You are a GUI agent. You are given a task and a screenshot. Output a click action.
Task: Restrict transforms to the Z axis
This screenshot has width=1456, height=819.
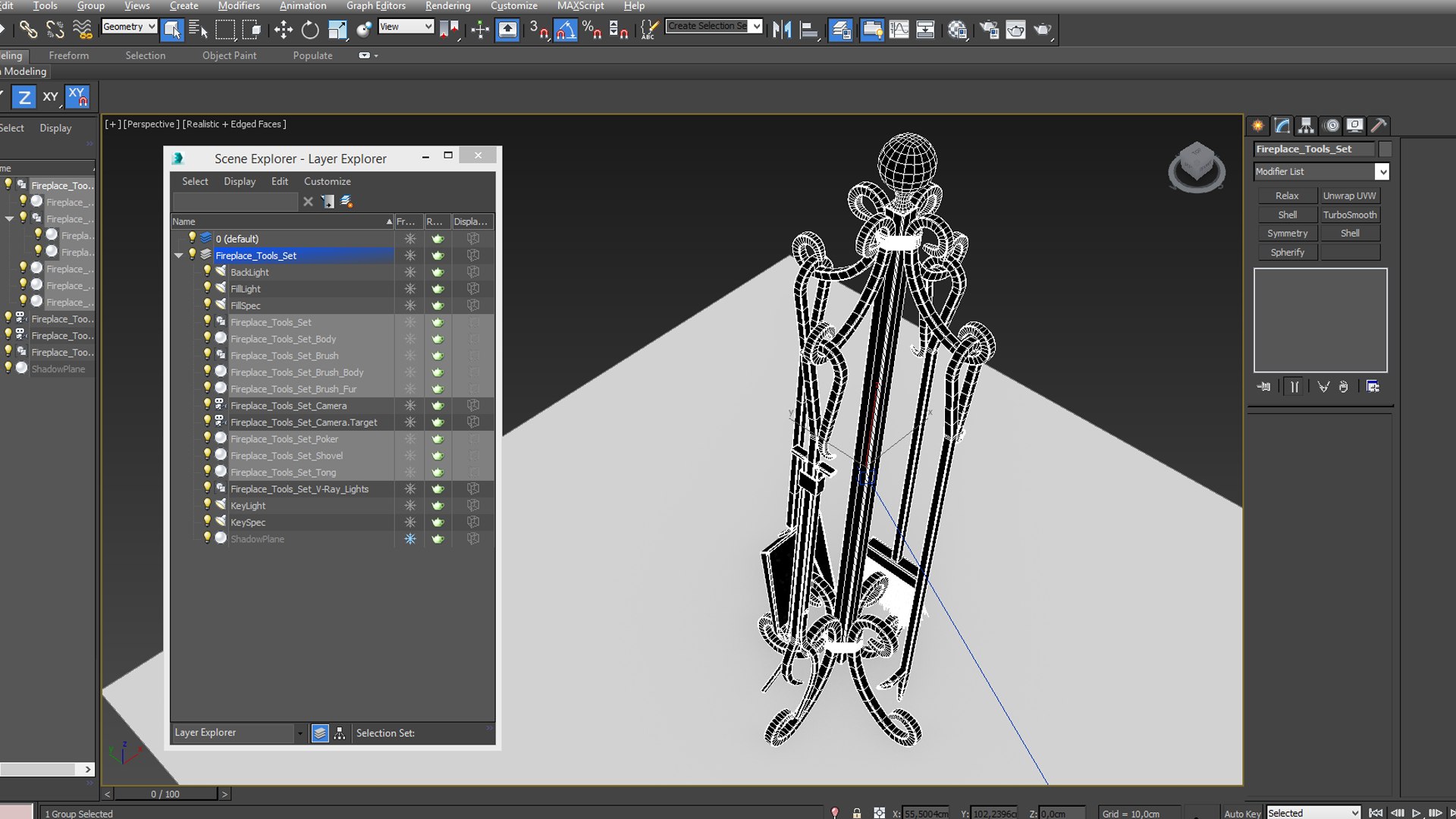[24, 97]
